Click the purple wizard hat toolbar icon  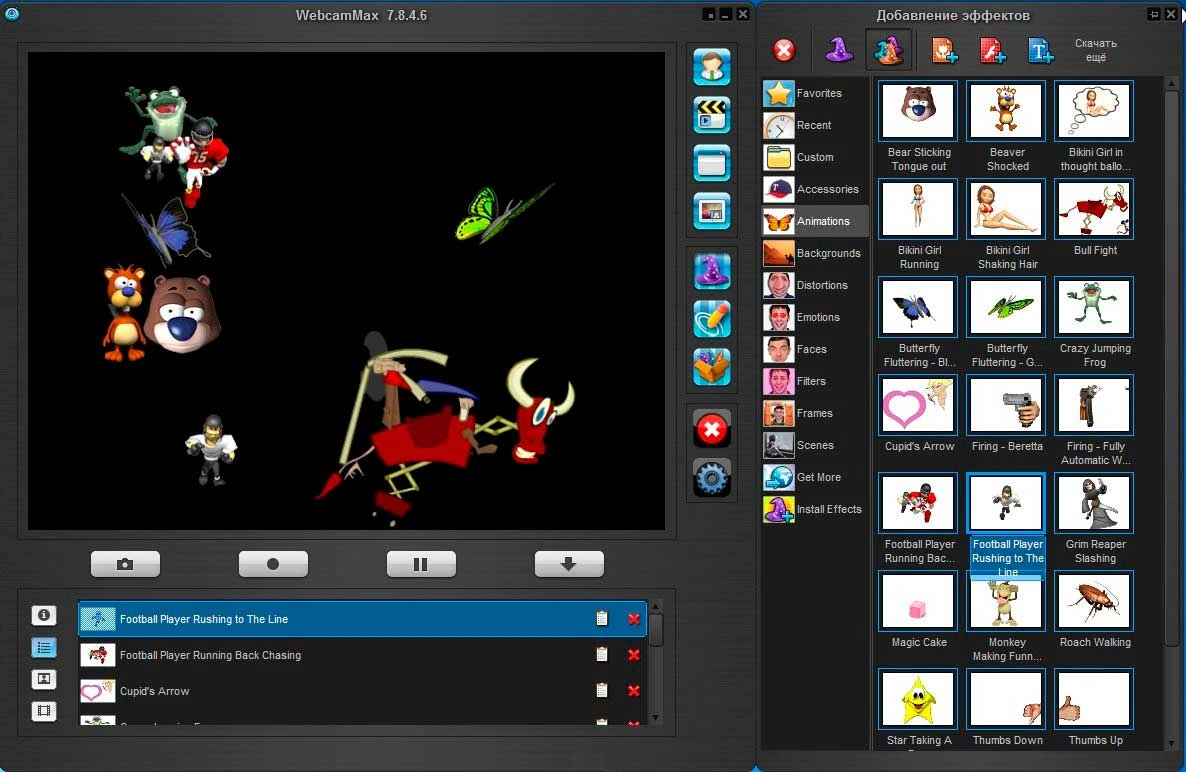839,50
